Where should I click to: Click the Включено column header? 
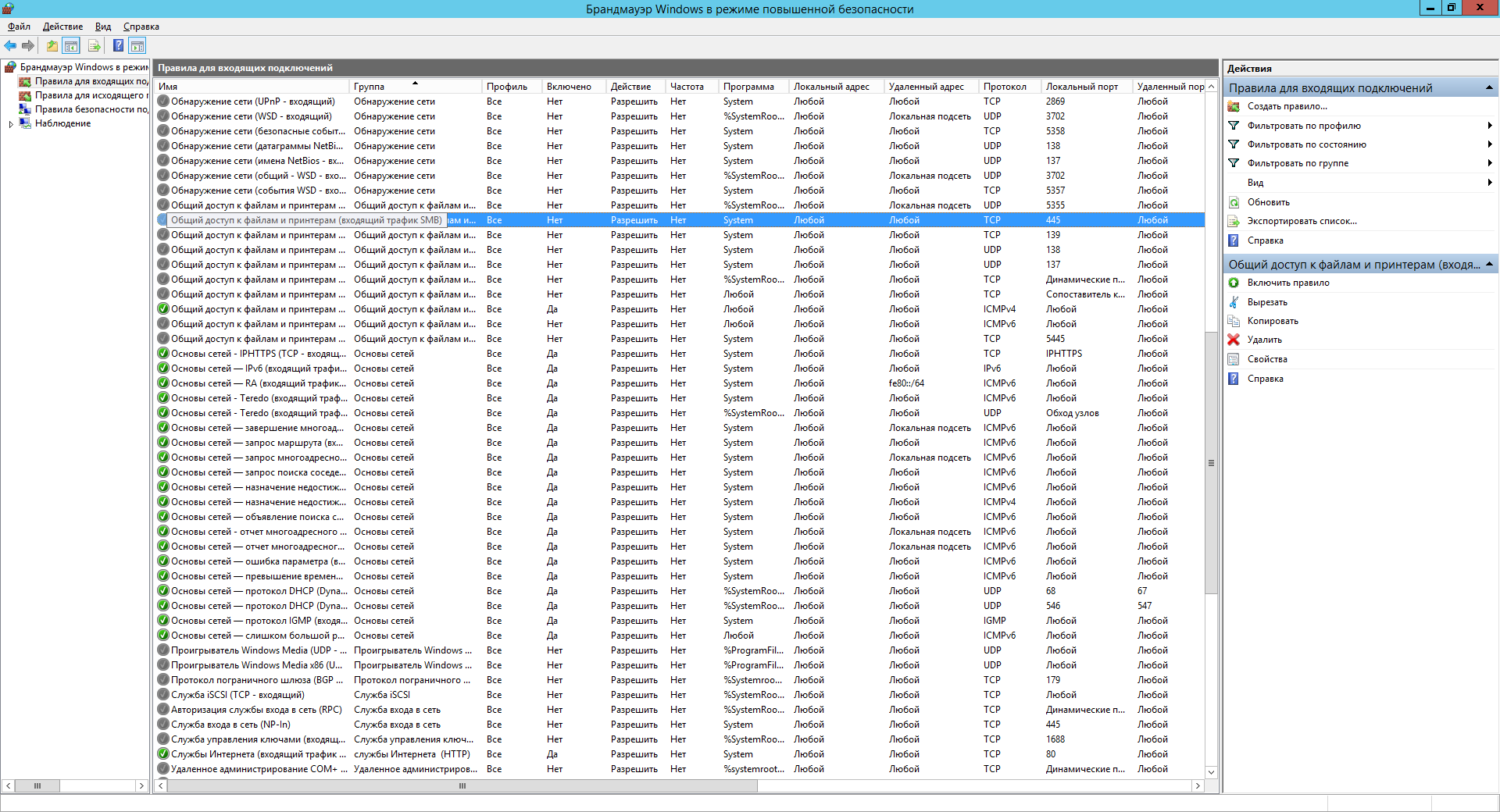click(x=574, y=87)
